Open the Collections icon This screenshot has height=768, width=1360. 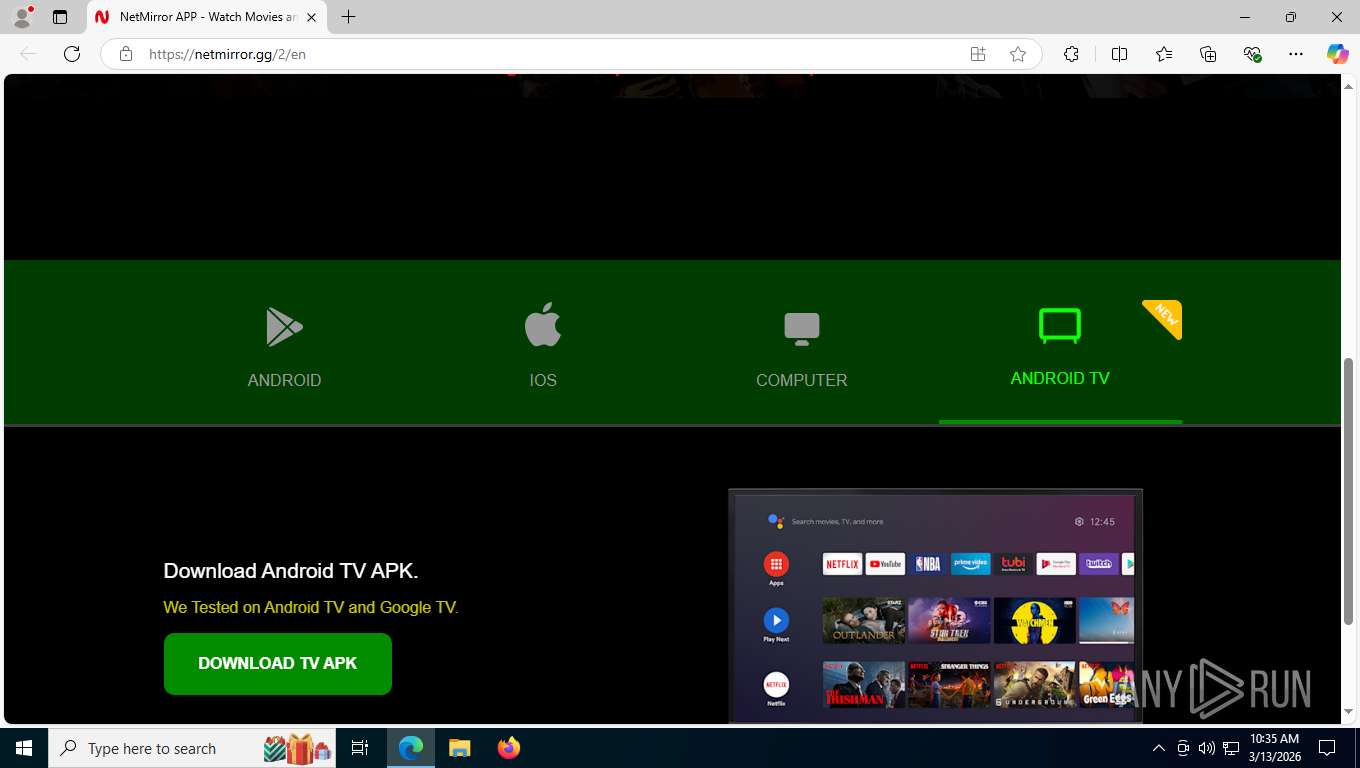[1208, 54]
